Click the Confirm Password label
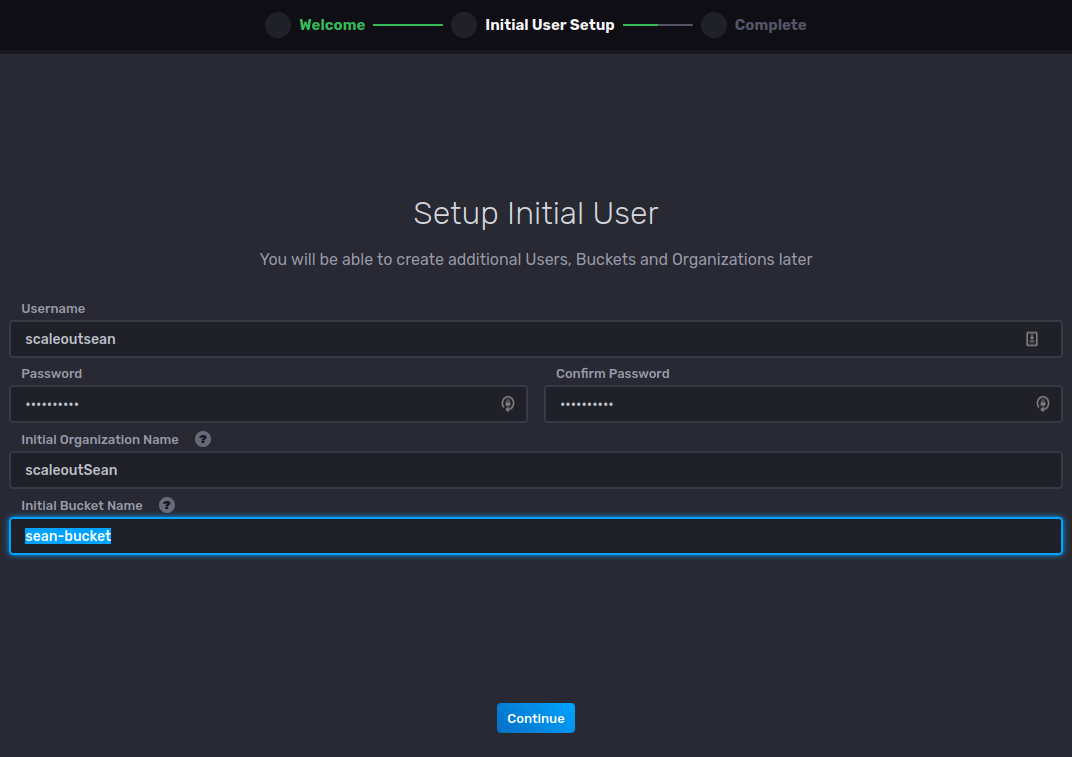This screenshot has height=757, width=1072. pyautogui.click(x=613, y=373)
